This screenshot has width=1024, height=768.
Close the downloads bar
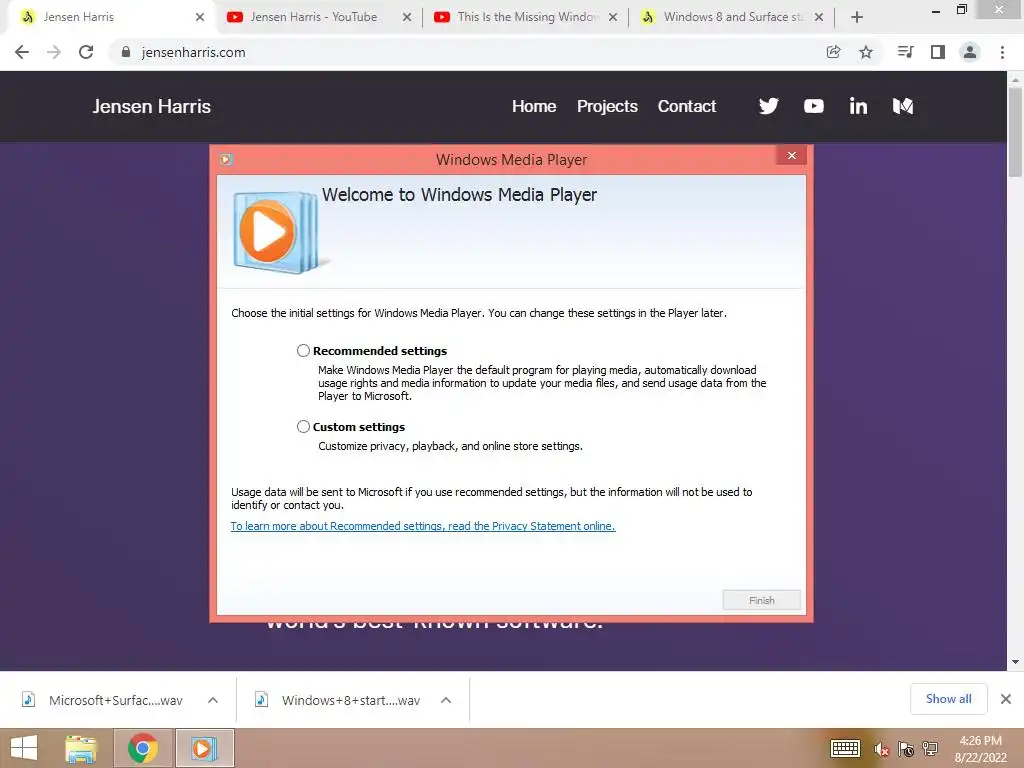coord(1006,699)
